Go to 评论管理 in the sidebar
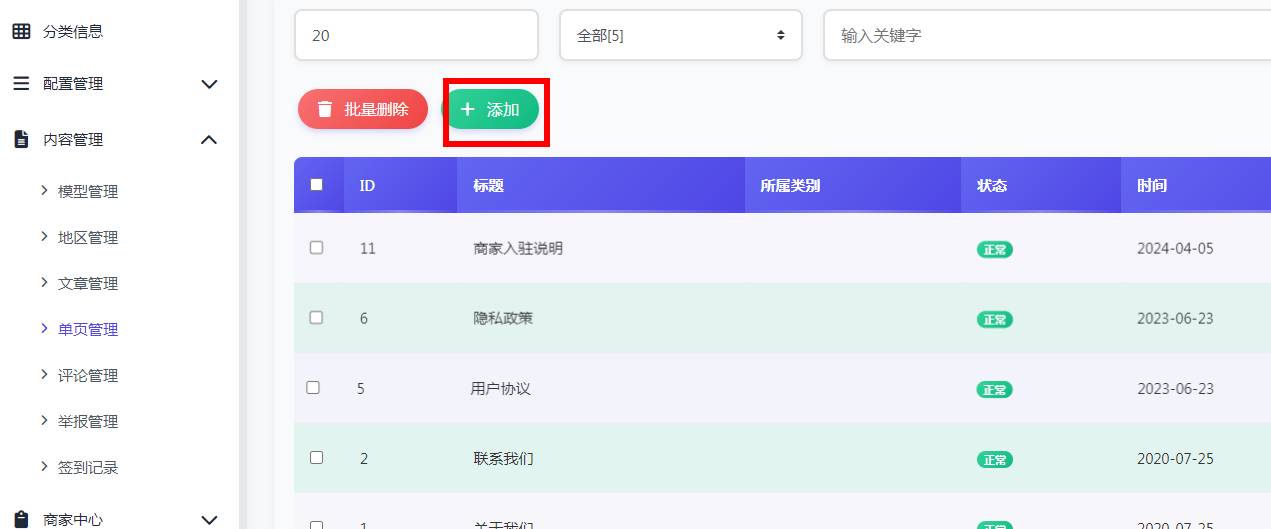The width and height of the screenshot is (1271, 529). (x=88, y=375)
